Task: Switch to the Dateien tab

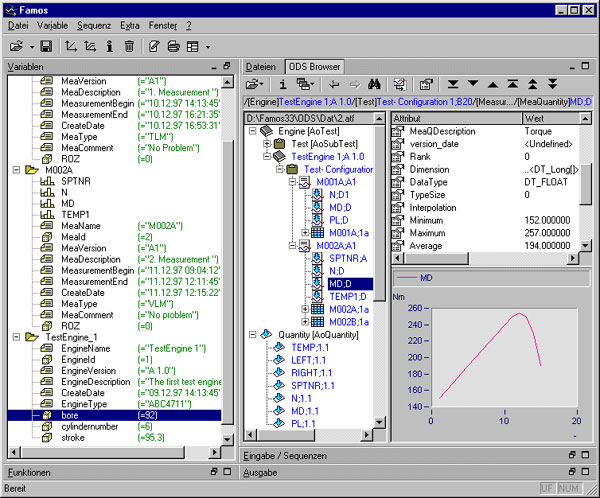Action: [261, 66]
